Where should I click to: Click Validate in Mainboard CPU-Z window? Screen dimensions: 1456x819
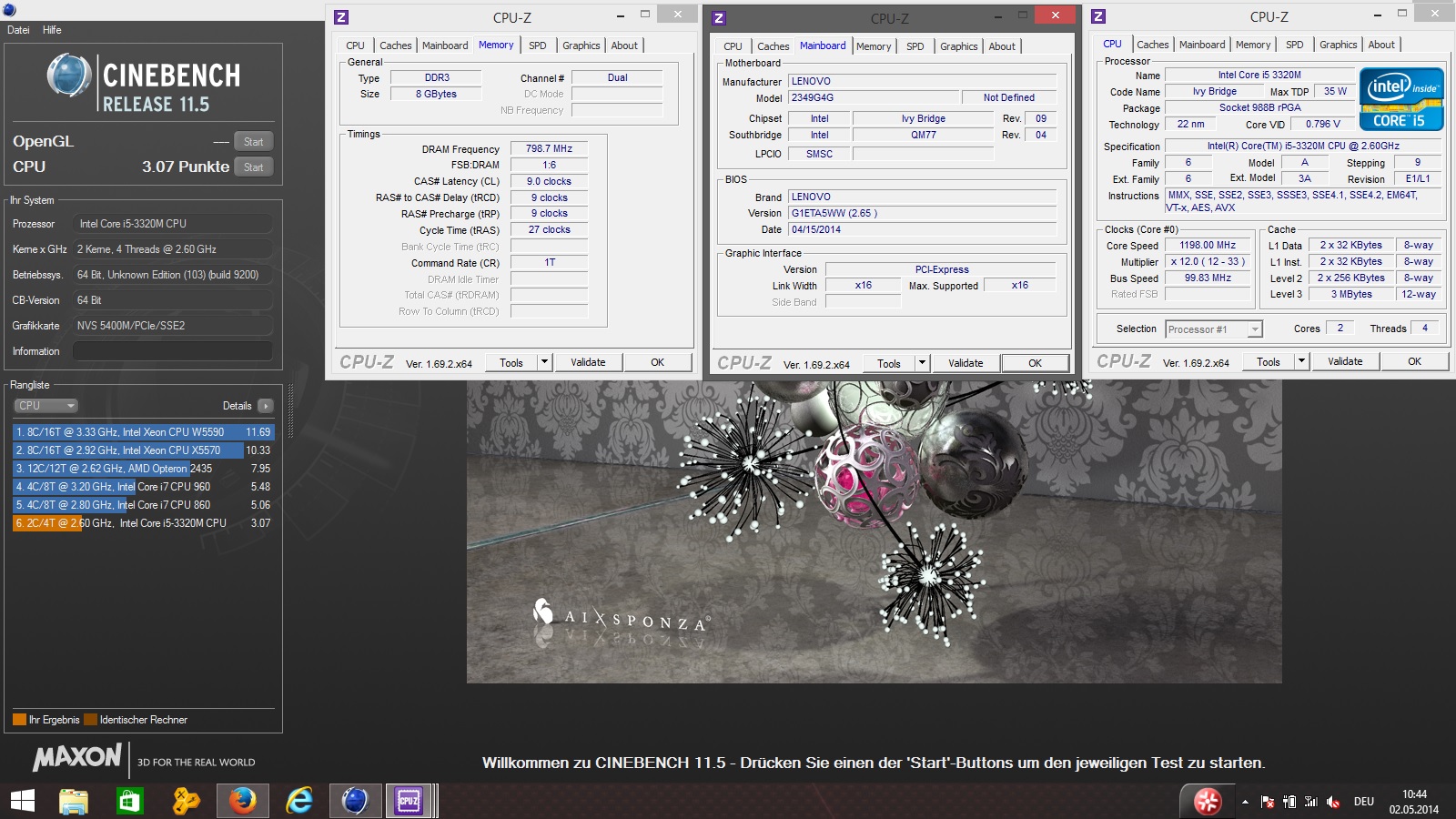coord(966,363)
